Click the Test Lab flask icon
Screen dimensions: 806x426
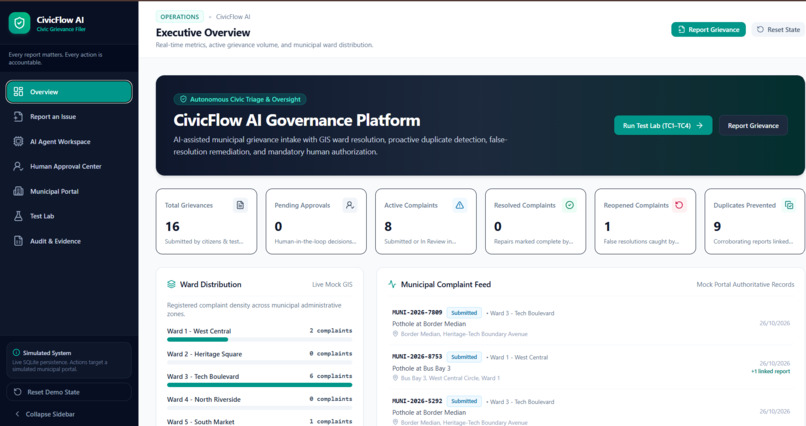pyautogui.click(x=19, y=216)
